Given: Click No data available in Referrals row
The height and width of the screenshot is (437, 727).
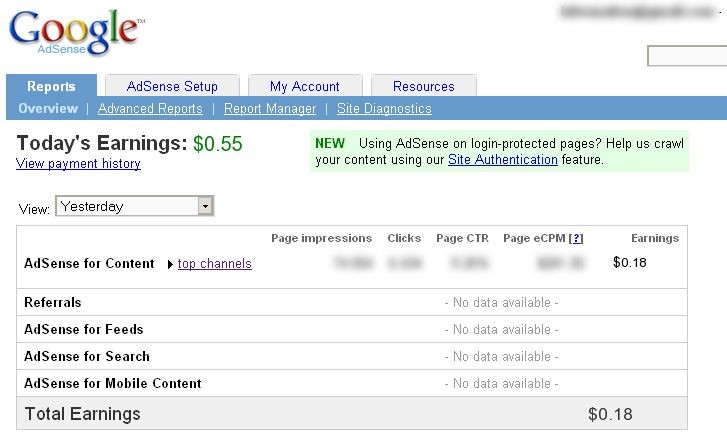Looking at the screenshot, I should pos(501,303).
